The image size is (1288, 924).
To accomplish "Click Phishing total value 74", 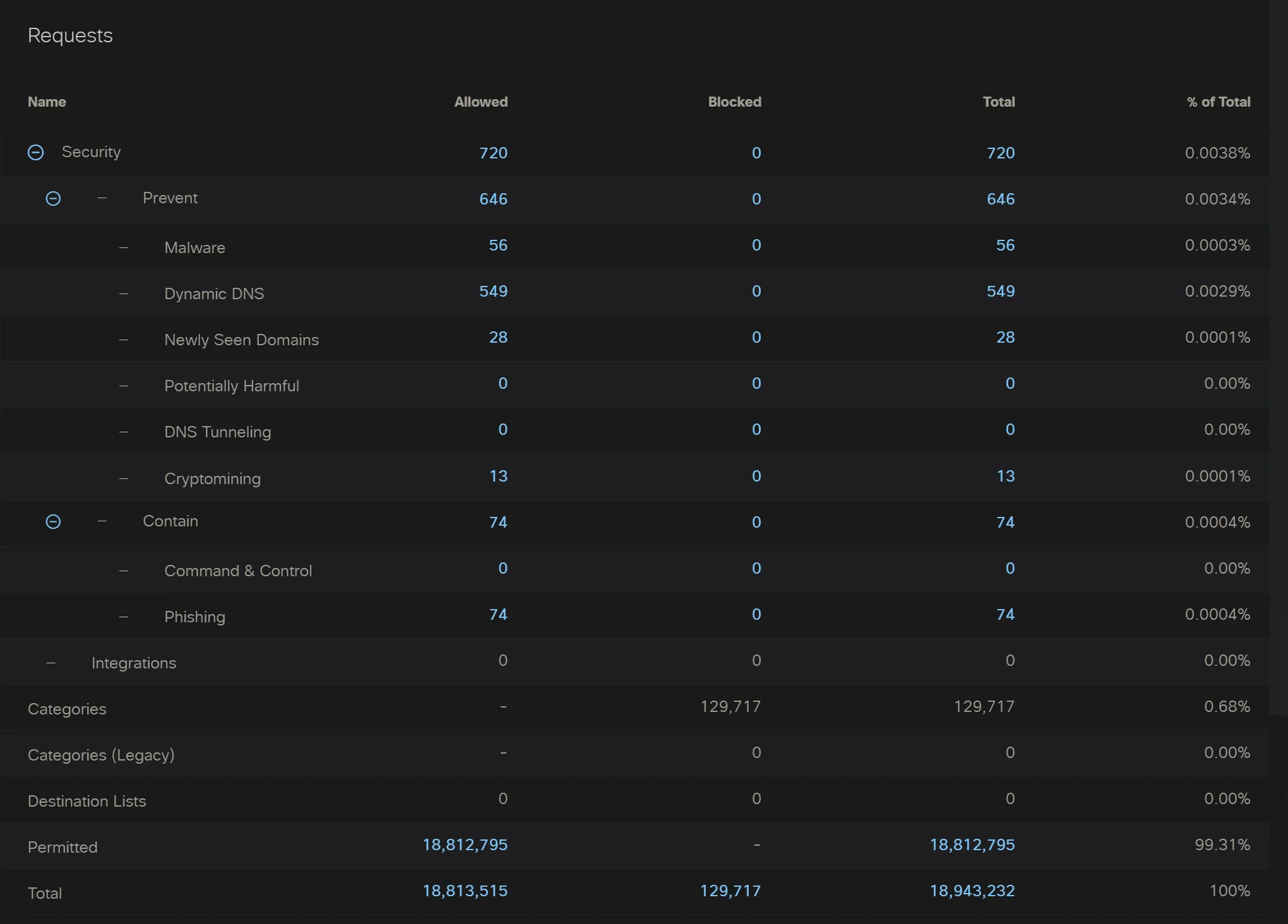I will click(1005, 614).
